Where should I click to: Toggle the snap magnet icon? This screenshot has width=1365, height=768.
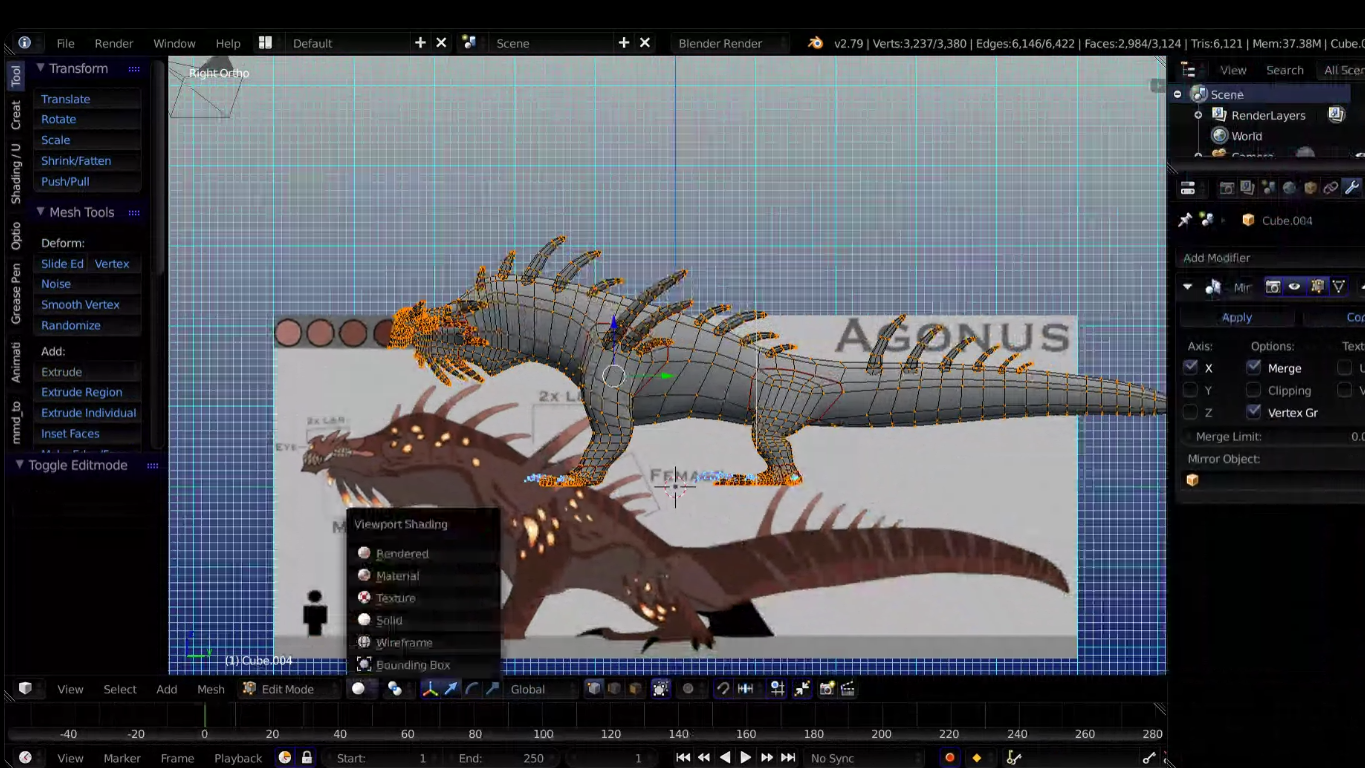click(723, 689)
